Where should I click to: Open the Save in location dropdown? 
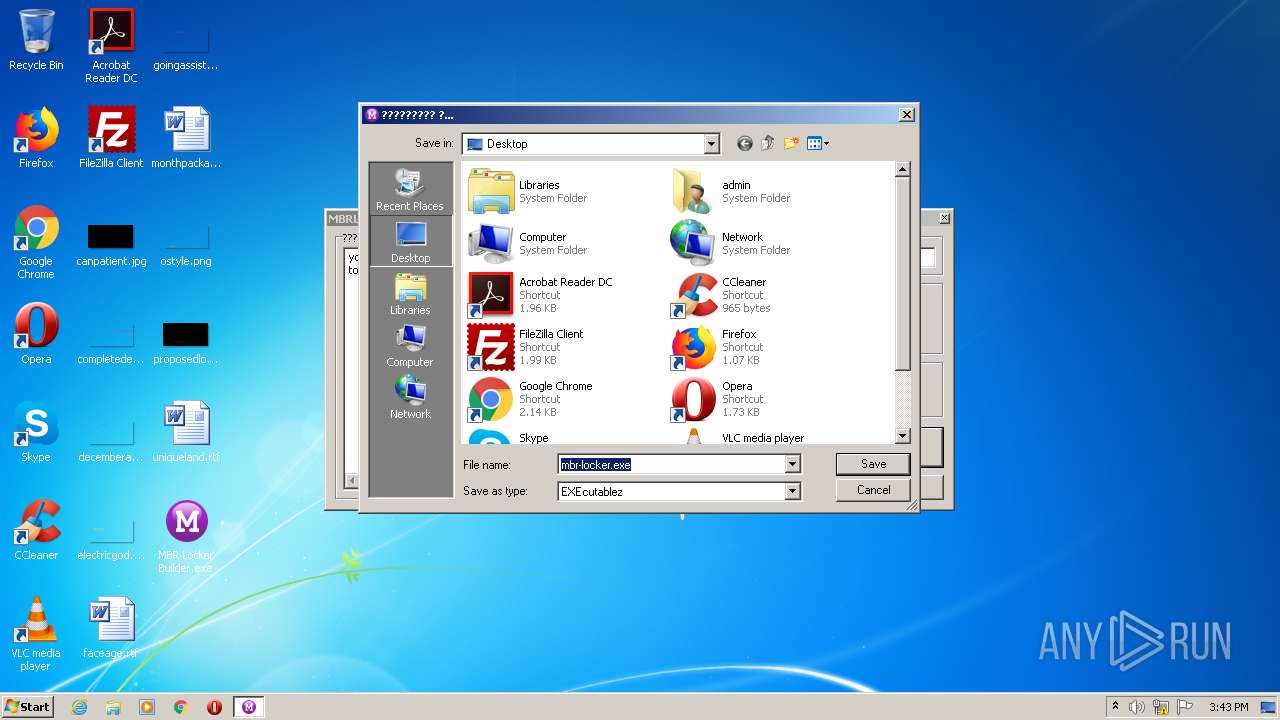point(711,144)
